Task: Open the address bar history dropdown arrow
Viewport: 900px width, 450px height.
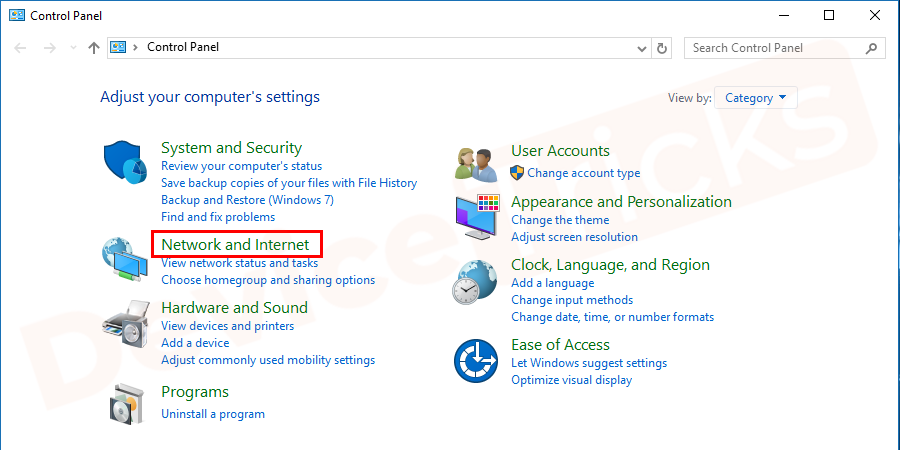Action: (643, 48)
